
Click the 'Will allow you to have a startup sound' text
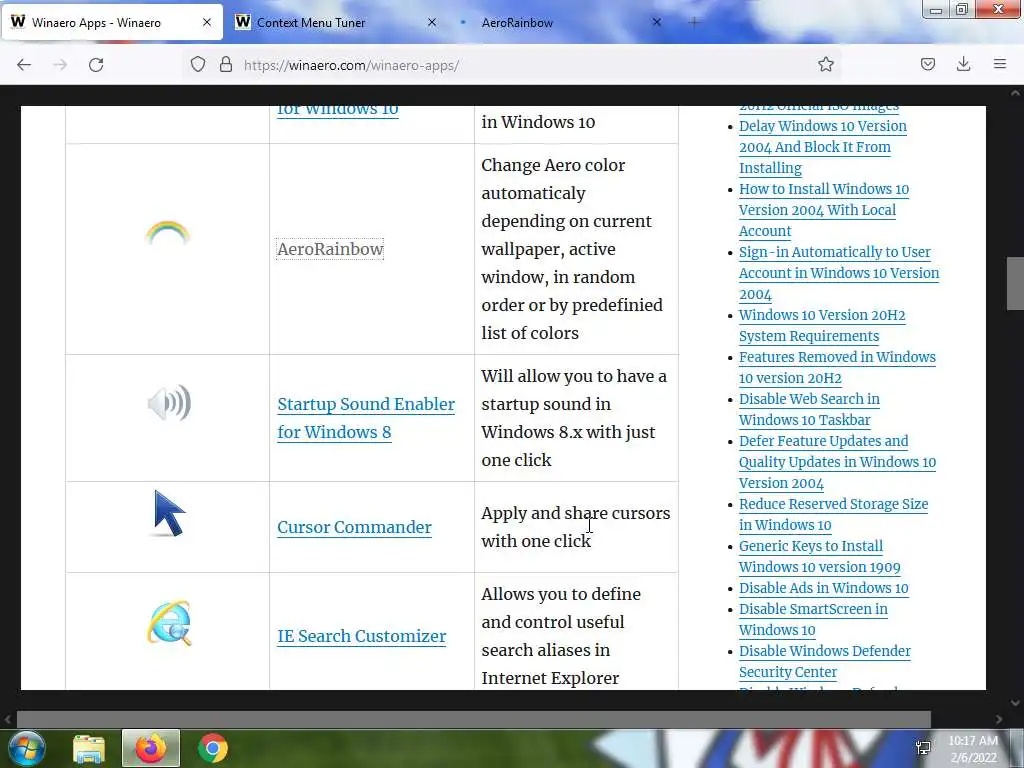pos(573,418)
